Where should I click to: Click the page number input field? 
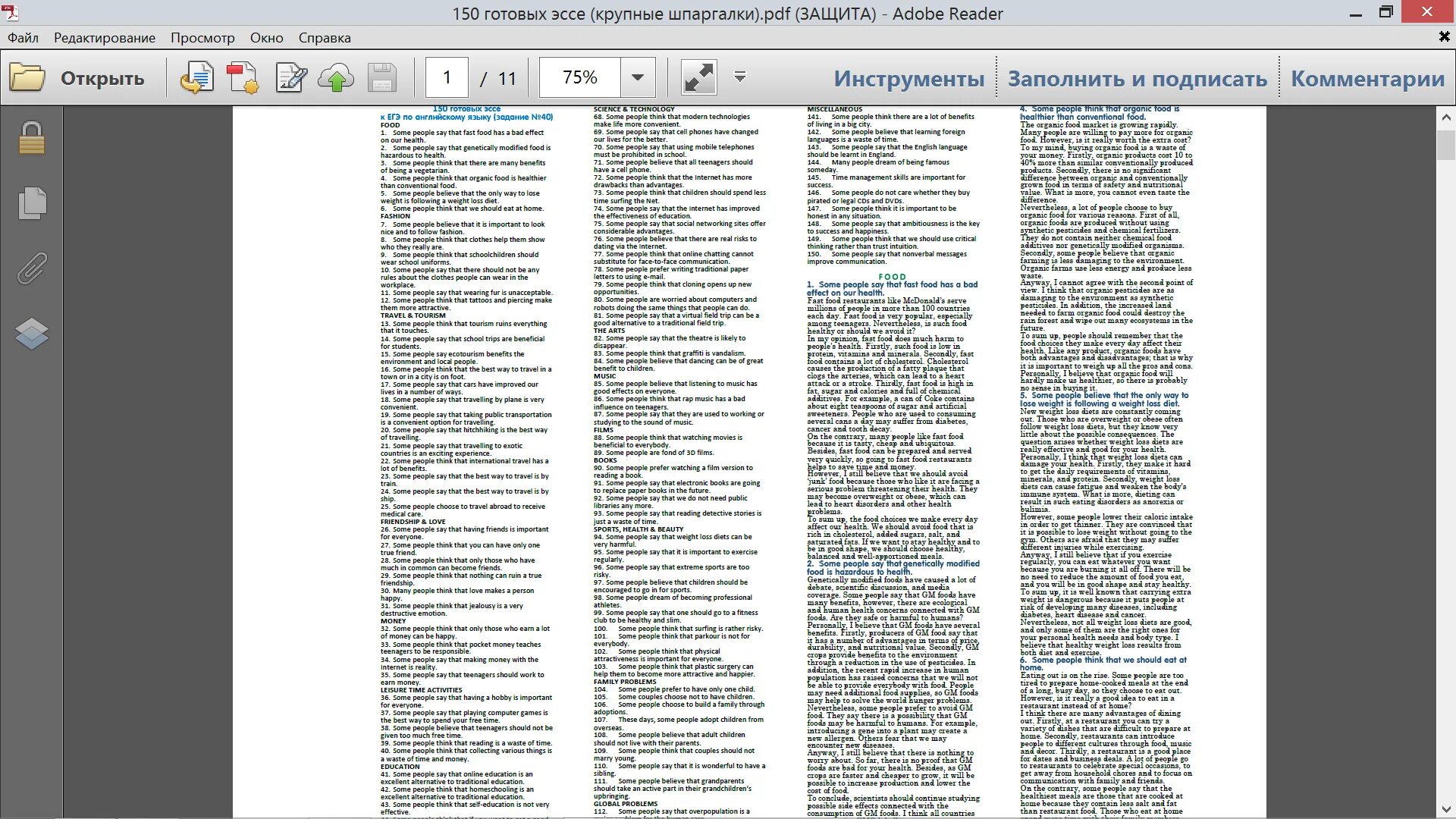pyautogui.click(x=447, y=77)
